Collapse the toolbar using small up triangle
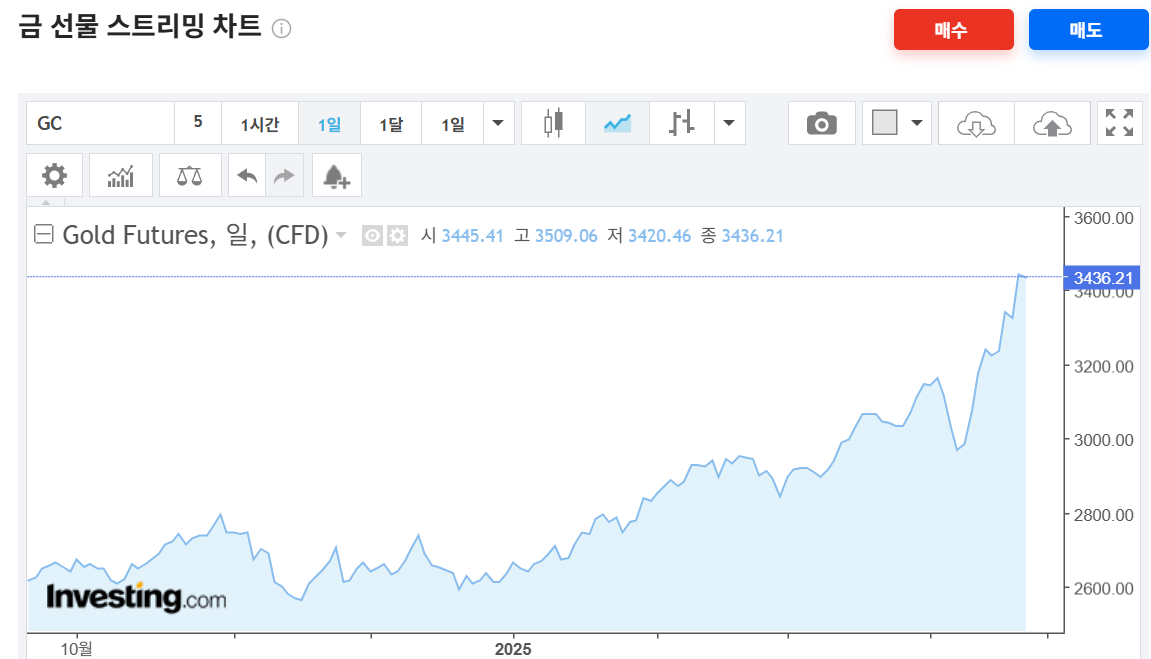This screenshot has height=659, width=1151. tap(46, 202)
